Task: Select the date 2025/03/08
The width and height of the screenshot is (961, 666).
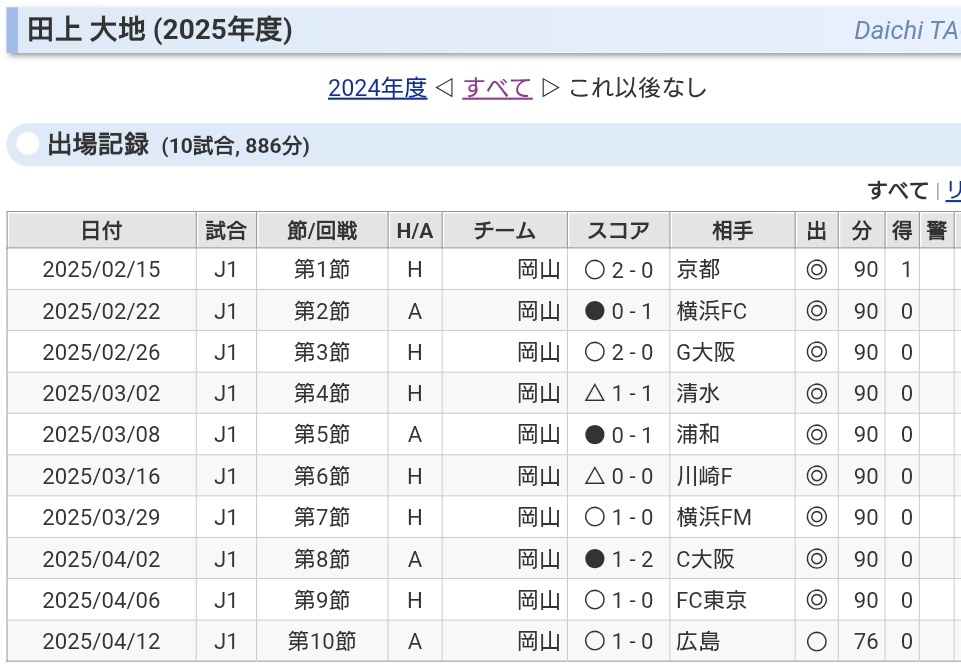Action: point(102,434)
